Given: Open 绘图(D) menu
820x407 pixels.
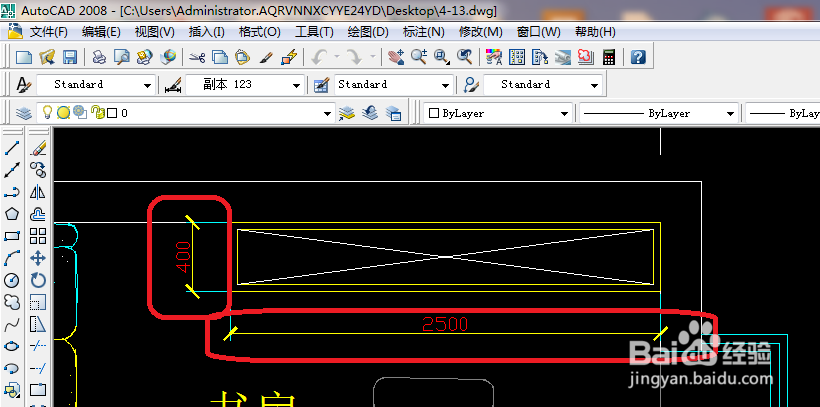Looking at the screenshot, I should pyautogui.click(x=368, y=32).
